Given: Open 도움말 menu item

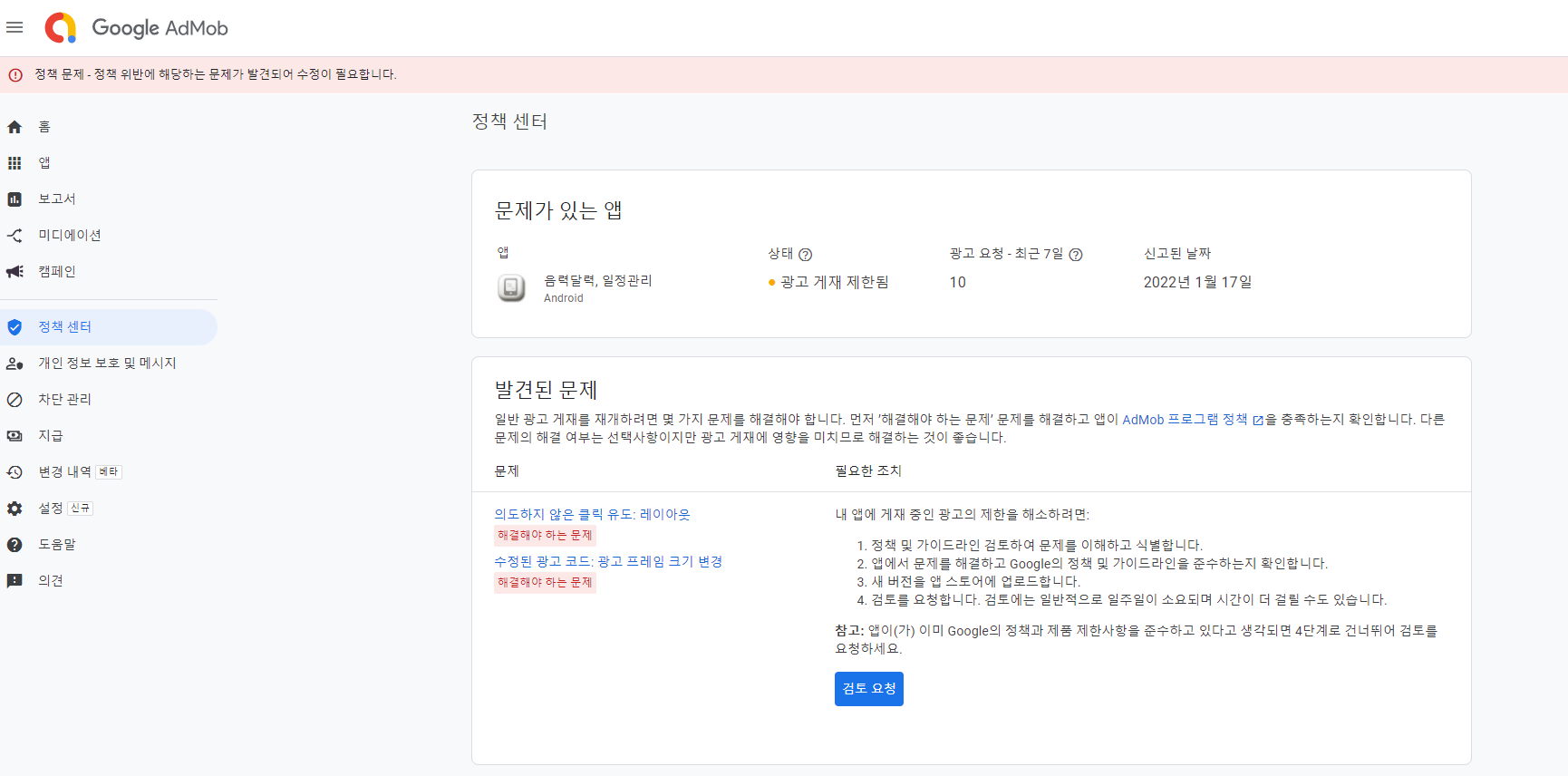Looking at the screenshot, I should tap(57, 545).
